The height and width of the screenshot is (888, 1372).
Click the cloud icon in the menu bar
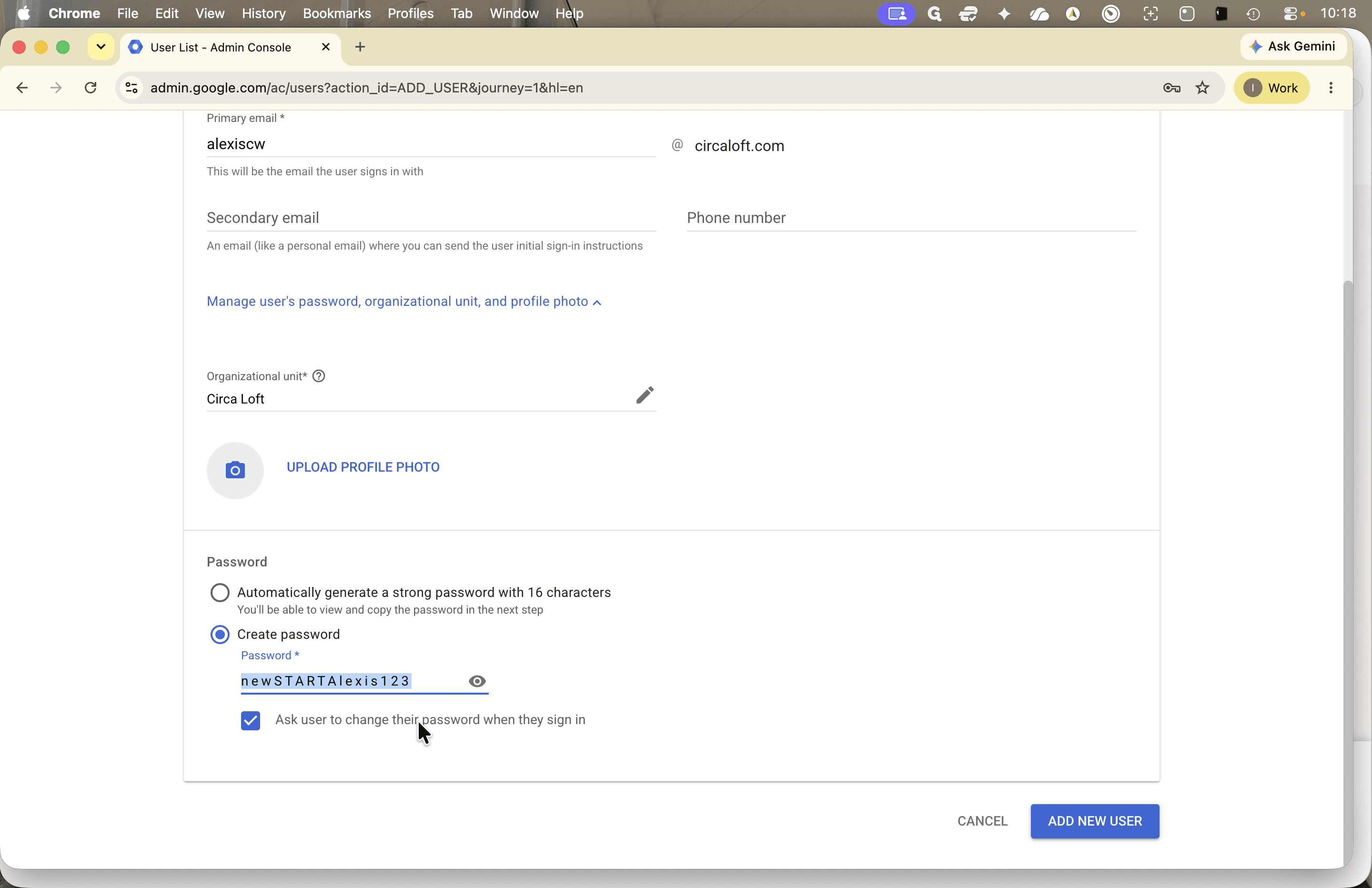[1039, 13]
